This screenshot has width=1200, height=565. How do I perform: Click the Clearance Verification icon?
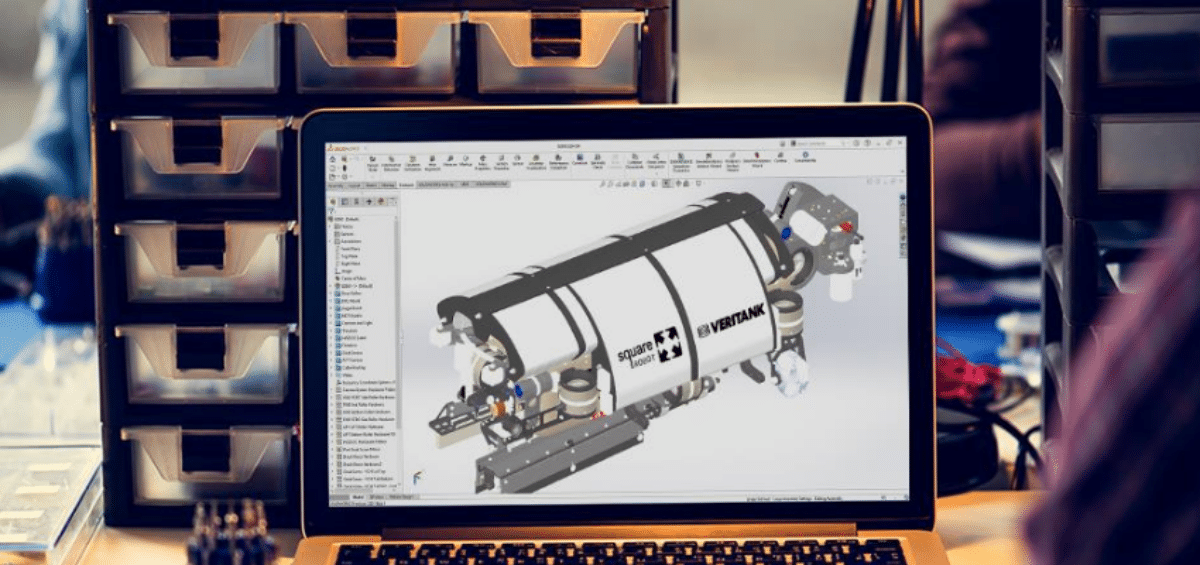pyautogui.click(x=412, y=162)
